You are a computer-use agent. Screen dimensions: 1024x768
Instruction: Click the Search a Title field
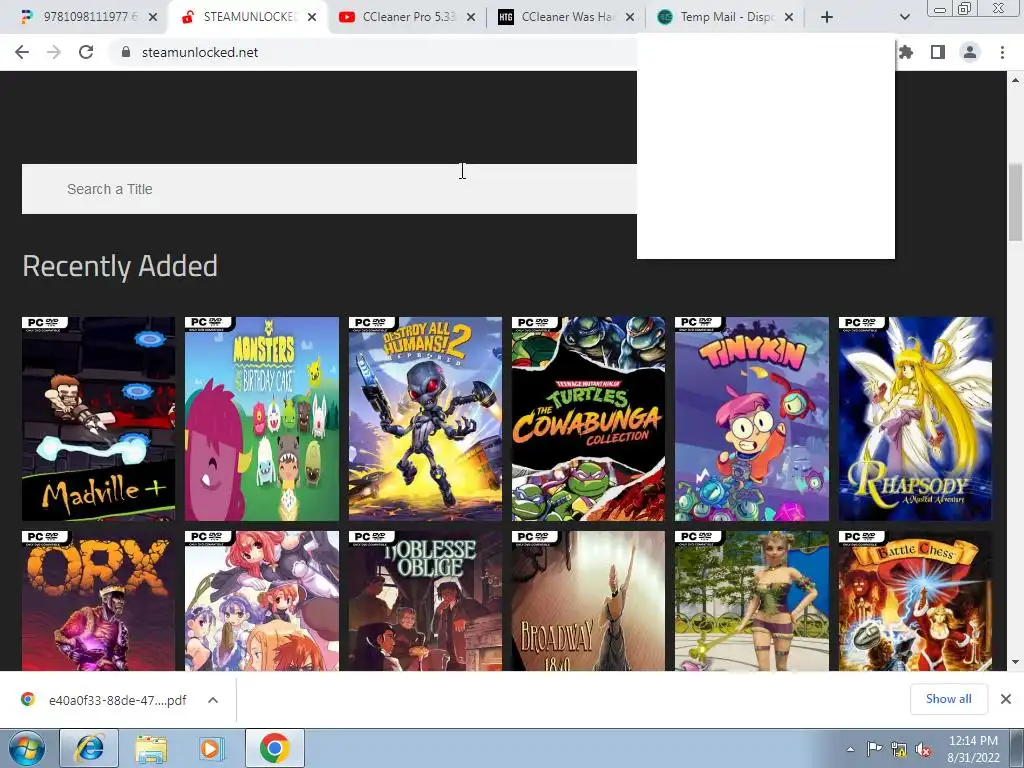click(329, 189)
